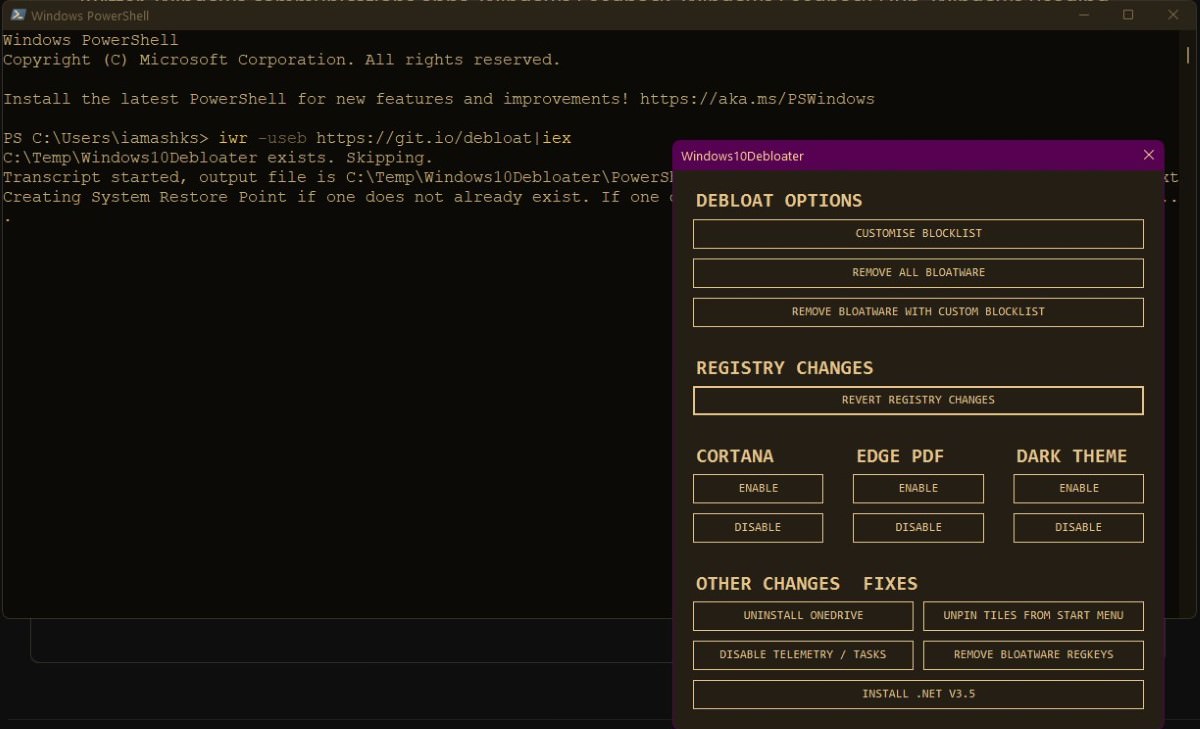Click 'Windows10Debloater exists. Skipping.' line
This screenshot has width=1200, height=729.
pyautogui.click(x=218, y=158)
